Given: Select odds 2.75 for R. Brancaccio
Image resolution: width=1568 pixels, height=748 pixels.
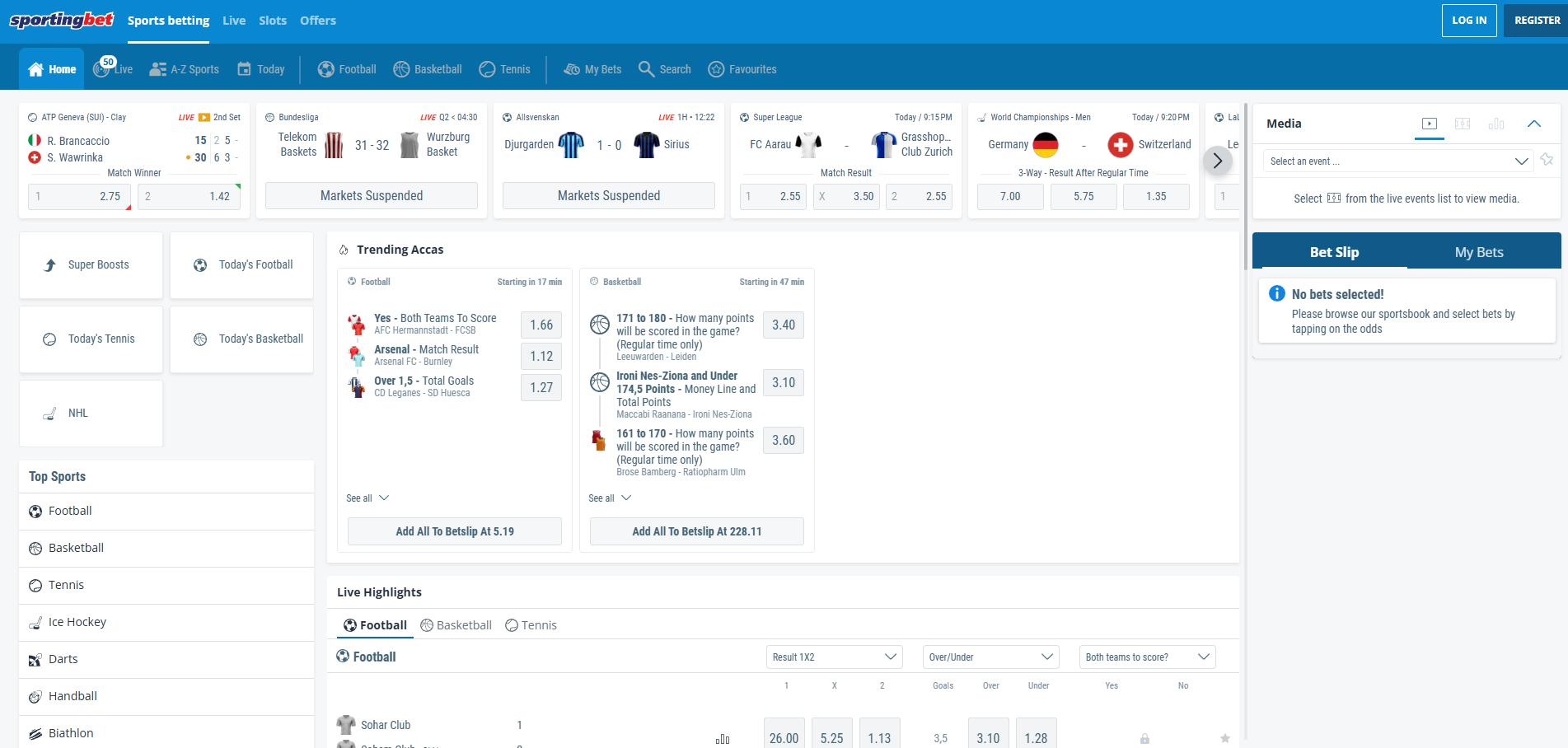Looking at the screenshot, I should point(80,196).
